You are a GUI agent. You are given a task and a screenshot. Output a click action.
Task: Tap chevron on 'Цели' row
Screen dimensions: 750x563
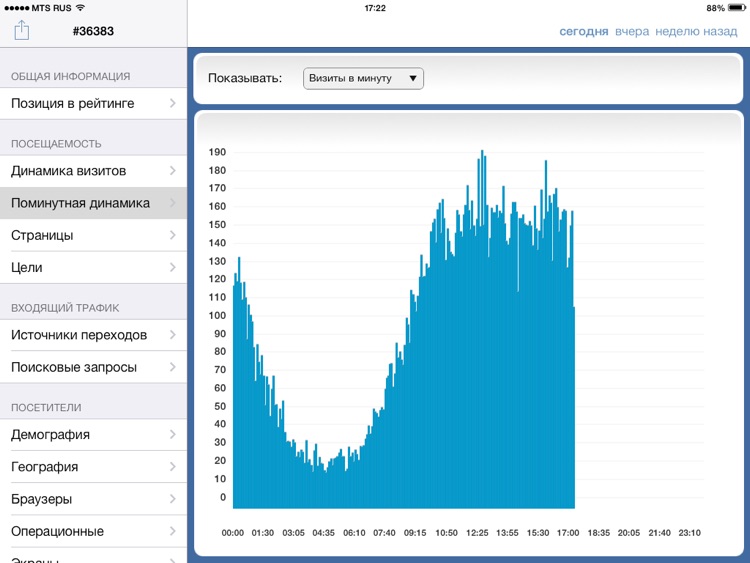point(173,267)
